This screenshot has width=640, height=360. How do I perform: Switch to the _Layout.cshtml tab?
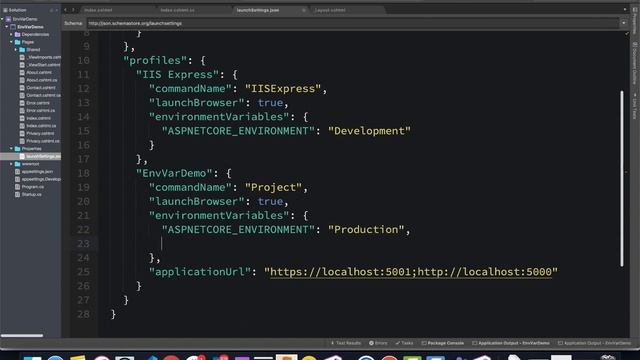pos(330,10)
